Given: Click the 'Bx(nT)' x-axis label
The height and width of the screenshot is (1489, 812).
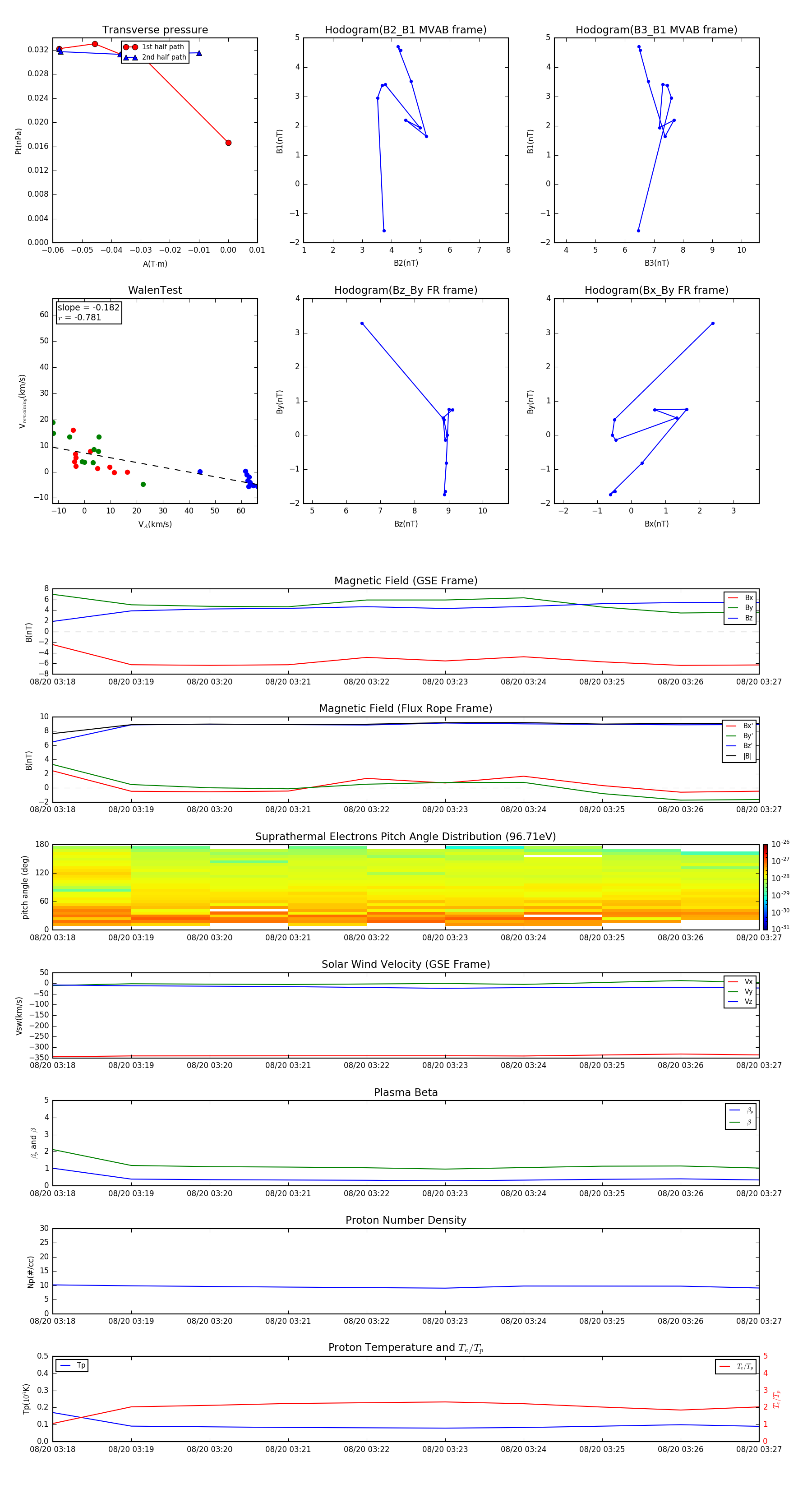Looking at the screenshot, I should (x=656, y=524).
